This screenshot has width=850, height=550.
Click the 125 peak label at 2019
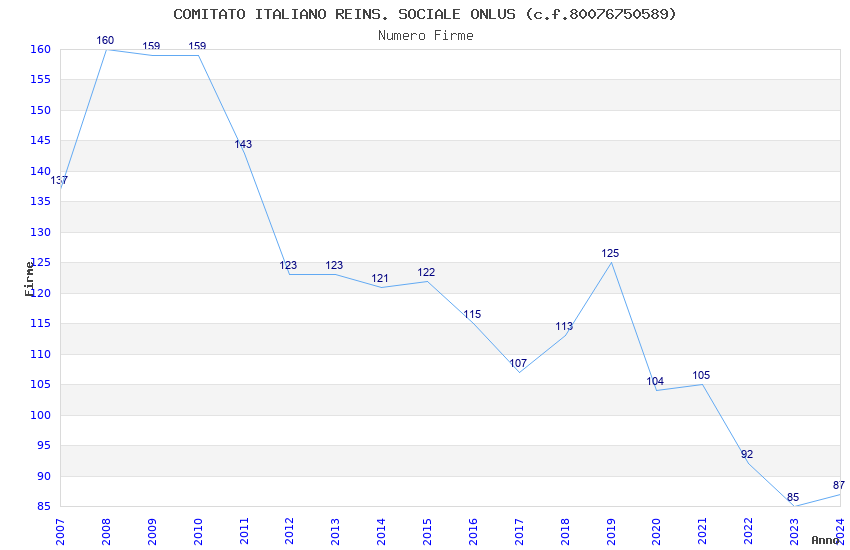(610, 254)
